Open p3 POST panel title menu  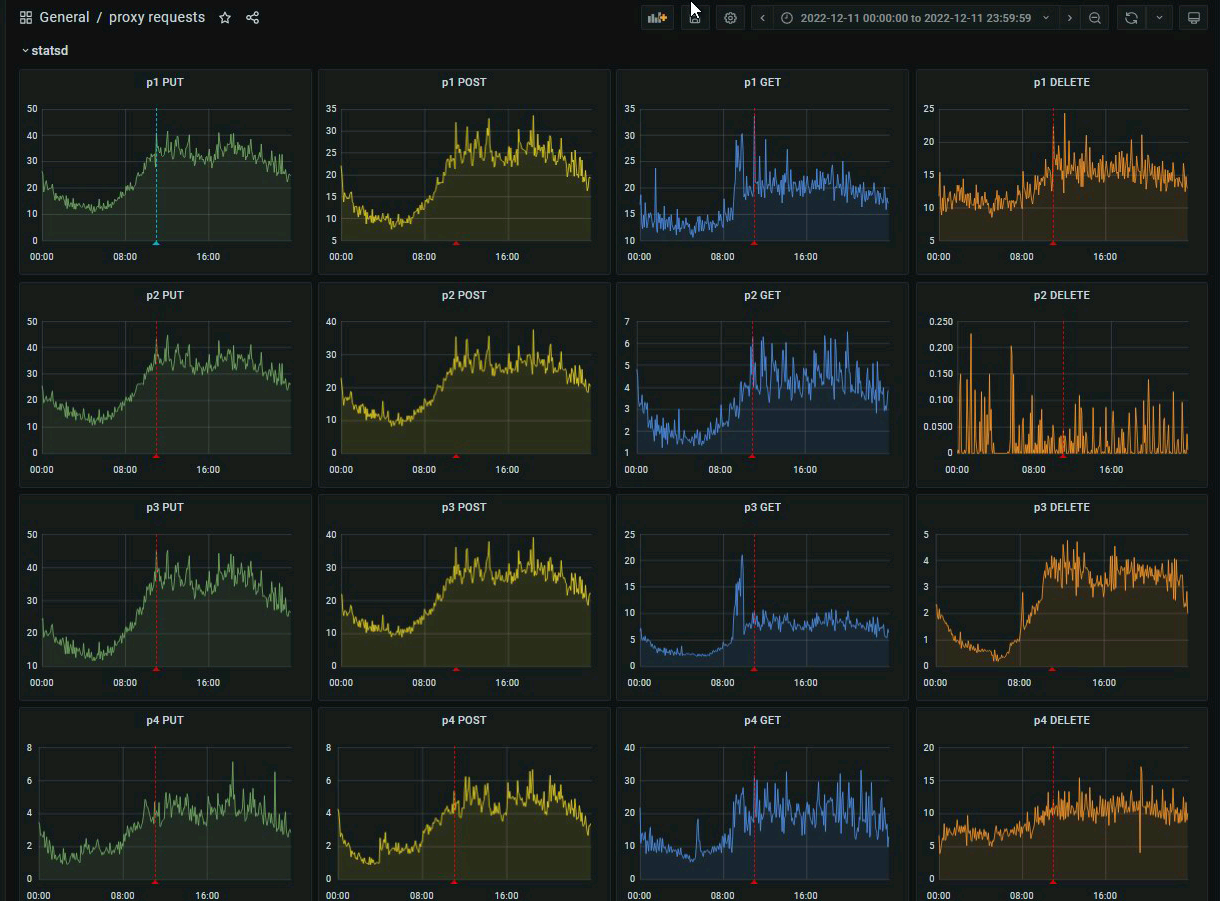click(x=464, y=507)
